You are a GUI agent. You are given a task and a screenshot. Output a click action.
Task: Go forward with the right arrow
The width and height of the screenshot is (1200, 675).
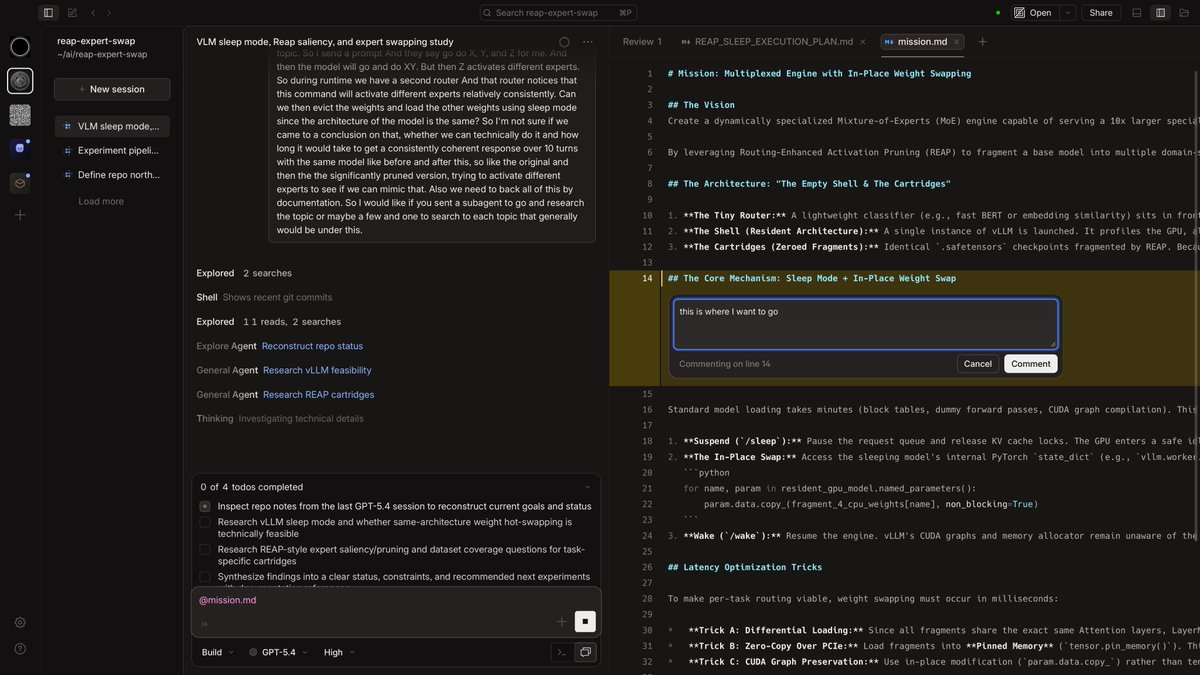(x=108, y=13)
